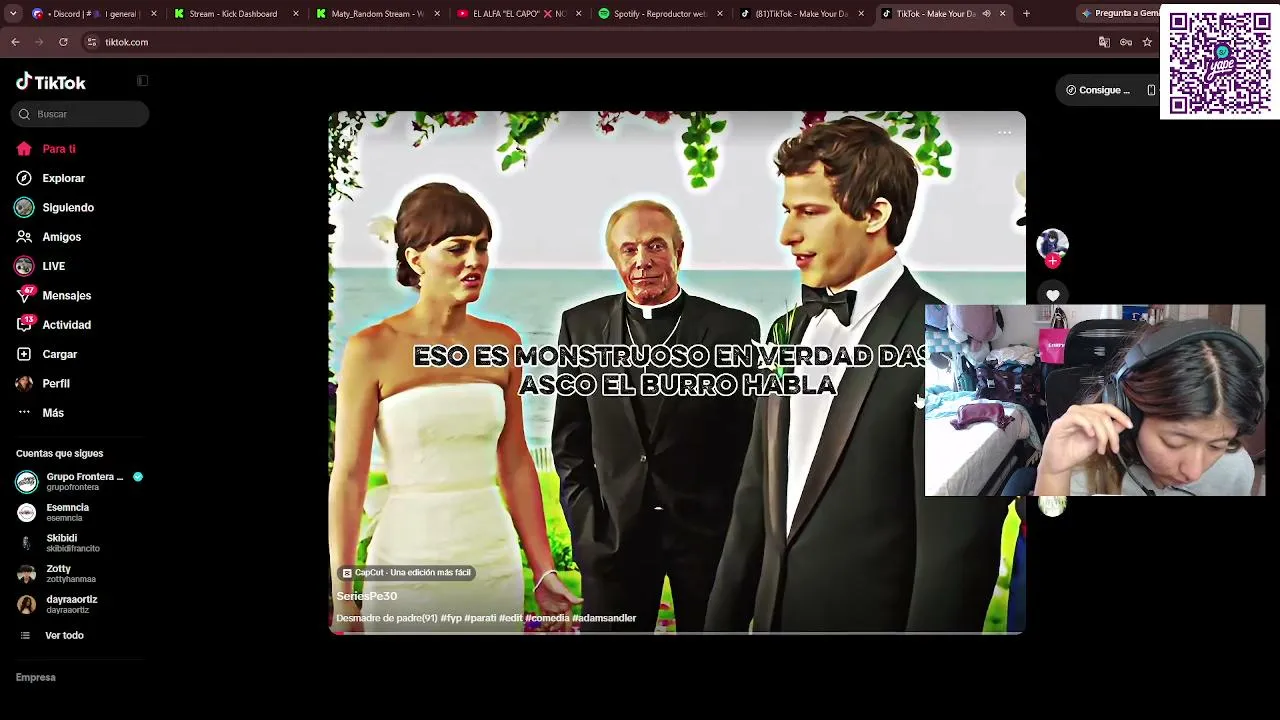Open the TikTok home logo
The image size is (1280, 720).
(51, 82)
